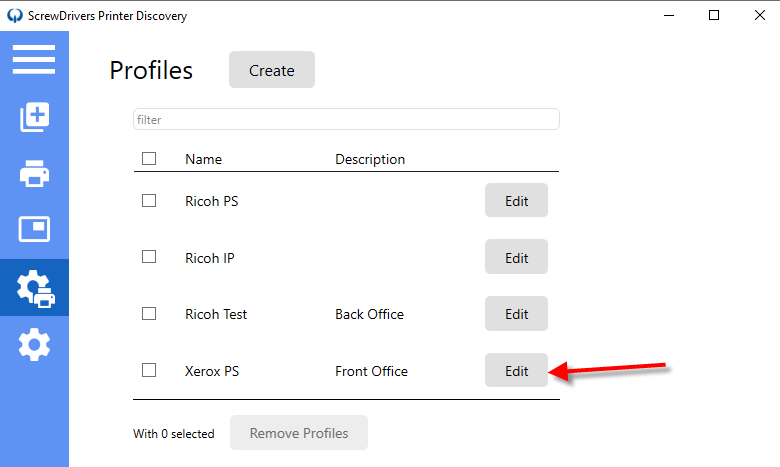Select the Ricoh PS profile name
The height and width of the screenshot is (467, 780).
211,201
